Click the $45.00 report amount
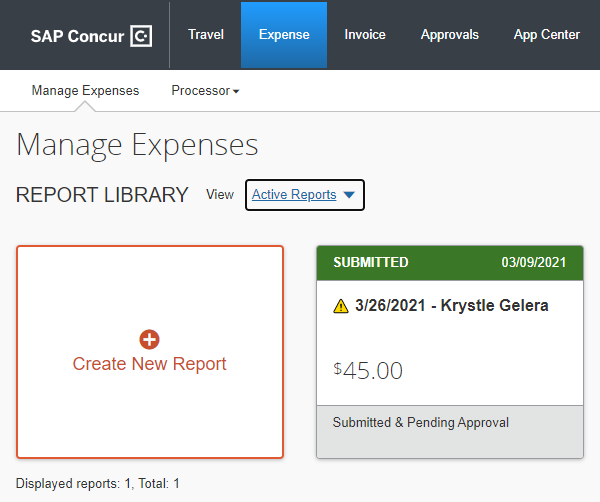Screen dimensions: 600x502 coord(368,370)
